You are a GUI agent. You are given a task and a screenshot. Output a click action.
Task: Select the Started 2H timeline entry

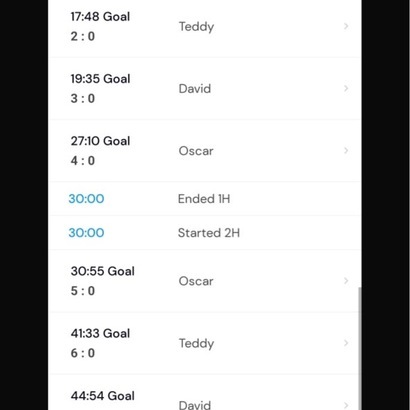(x=205, y=233)
